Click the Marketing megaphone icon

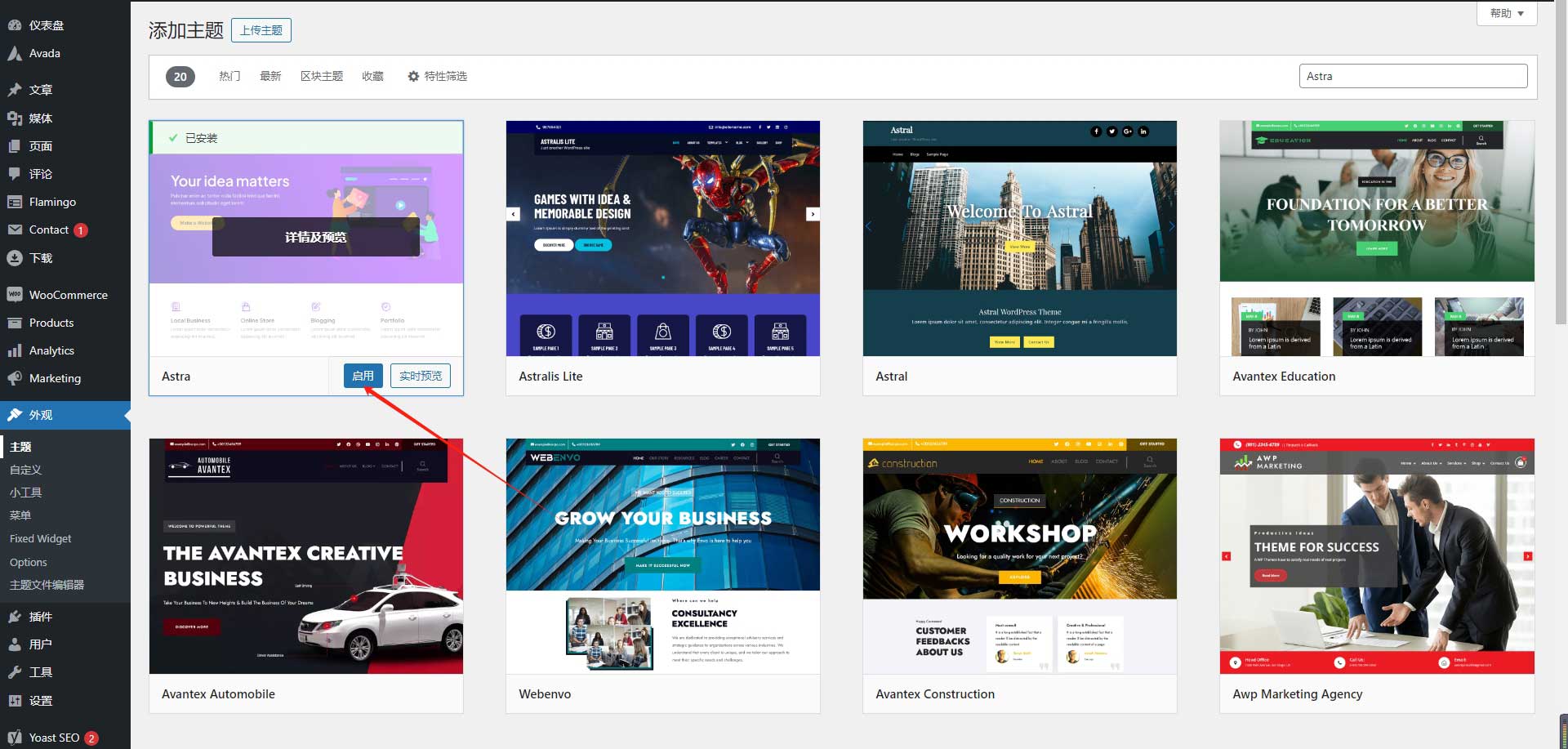pyautogui.click(x=15, y=378)
